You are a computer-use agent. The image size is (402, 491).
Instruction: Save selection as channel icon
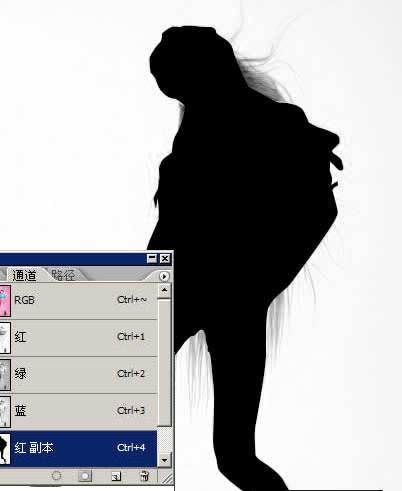click(x=85, y=476)
